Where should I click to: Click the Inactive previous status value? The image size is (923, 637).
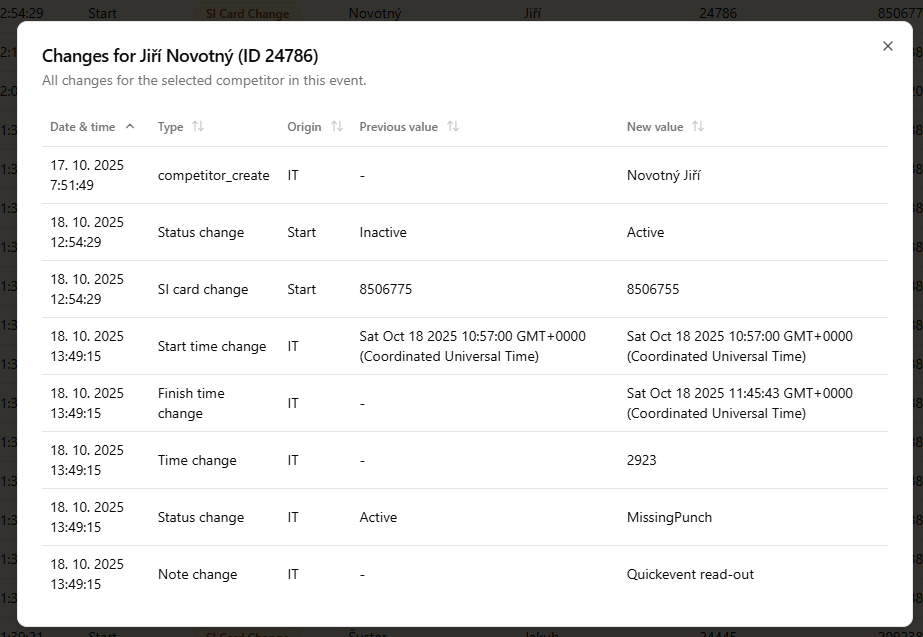point(383,232)
